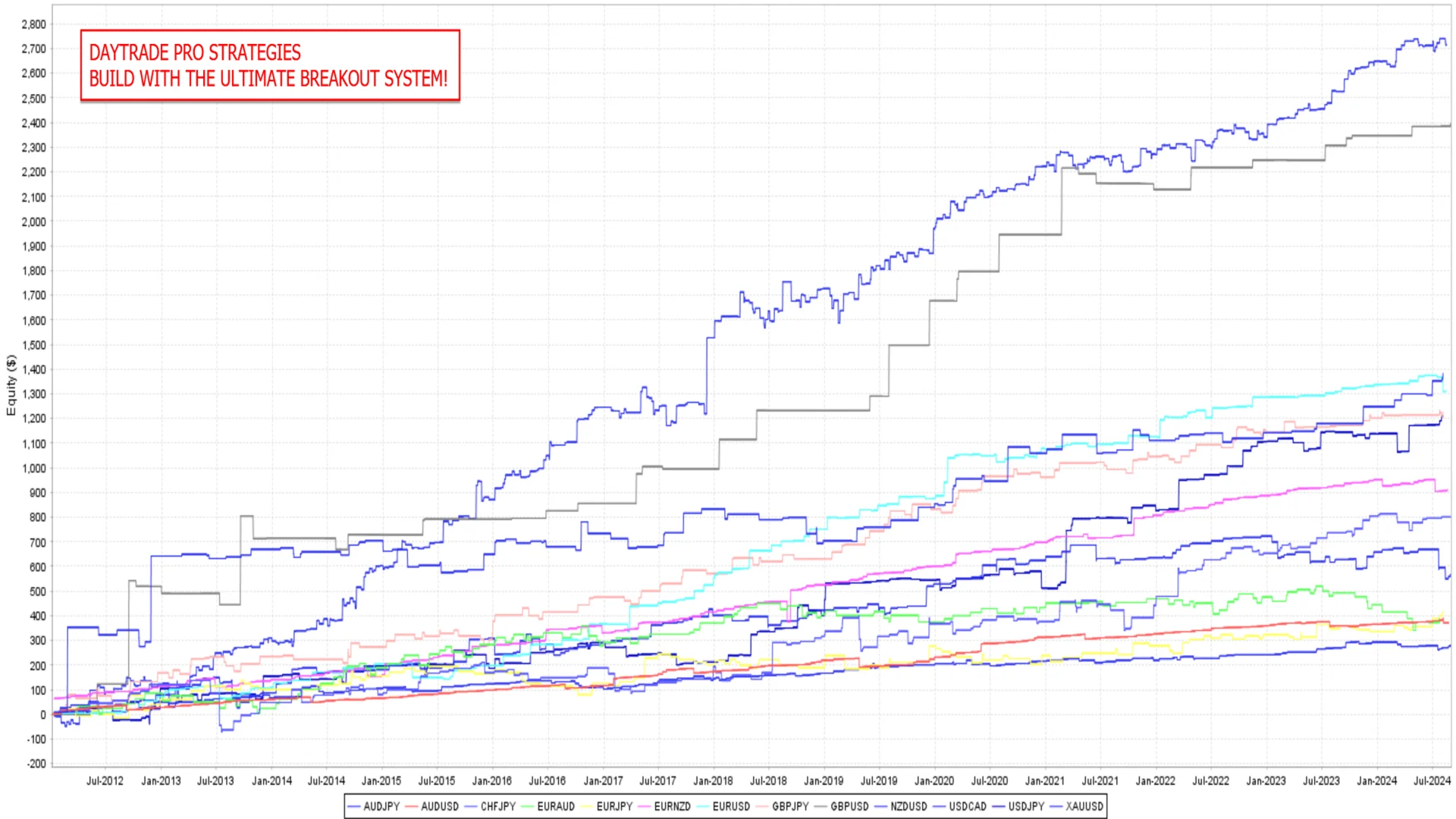Click the Jan-2017 date axis label
Image resolution: width=1456 pixels, height=819 pixels.
click(603, 780)
